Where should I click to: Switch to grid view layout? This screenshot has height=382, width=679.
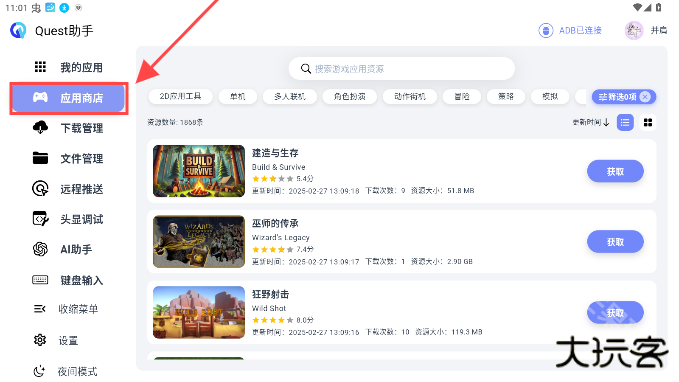[648, 123]
